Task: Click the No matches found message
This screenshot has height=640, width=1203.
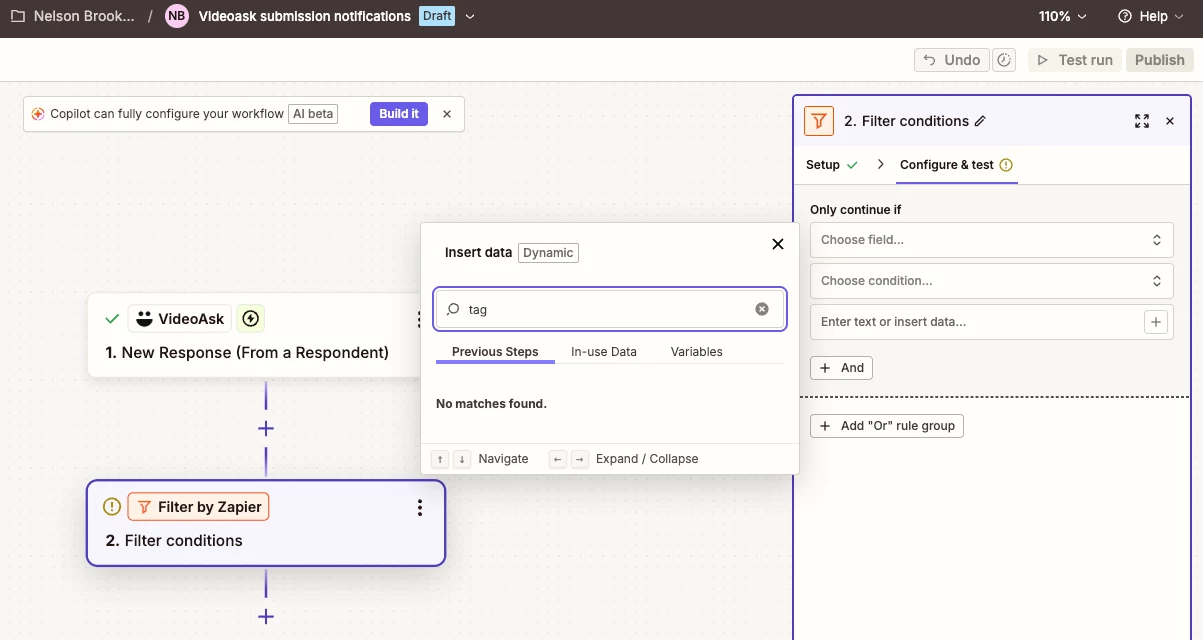Action: tap(491, 404)
